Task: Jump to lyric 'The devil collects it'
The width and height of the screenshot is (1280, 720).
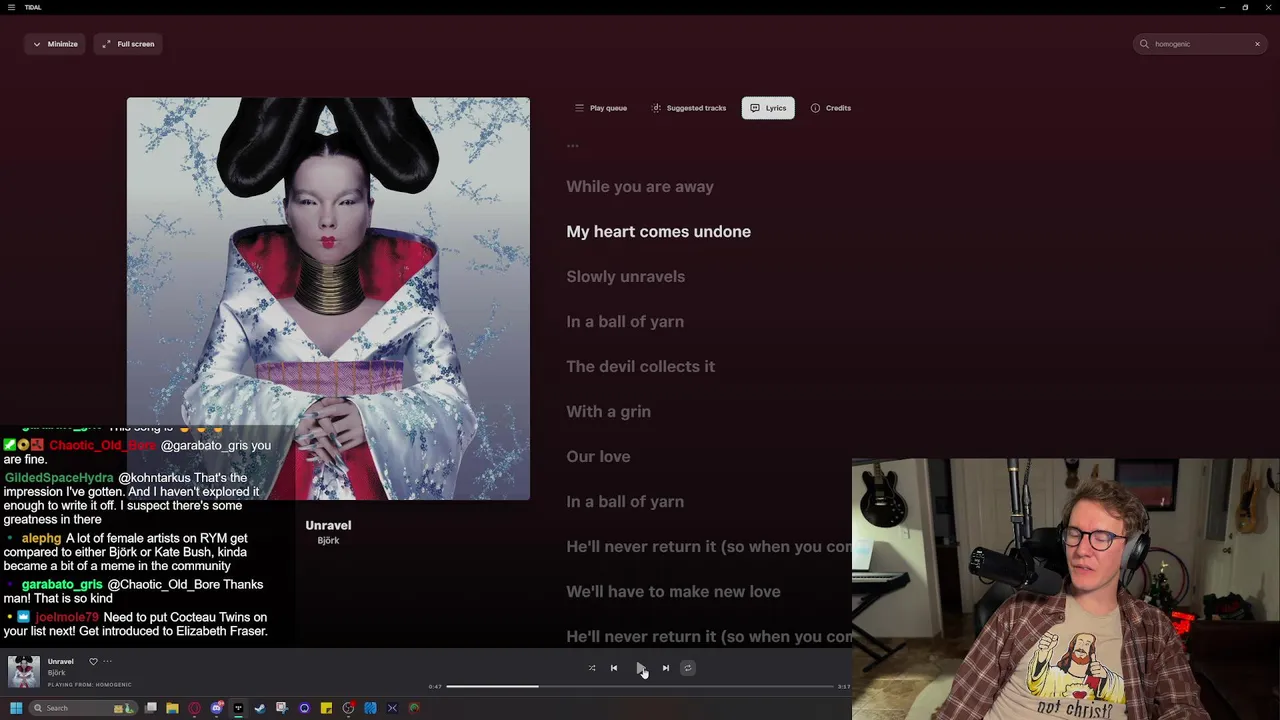Action: (x=640, y=367)
